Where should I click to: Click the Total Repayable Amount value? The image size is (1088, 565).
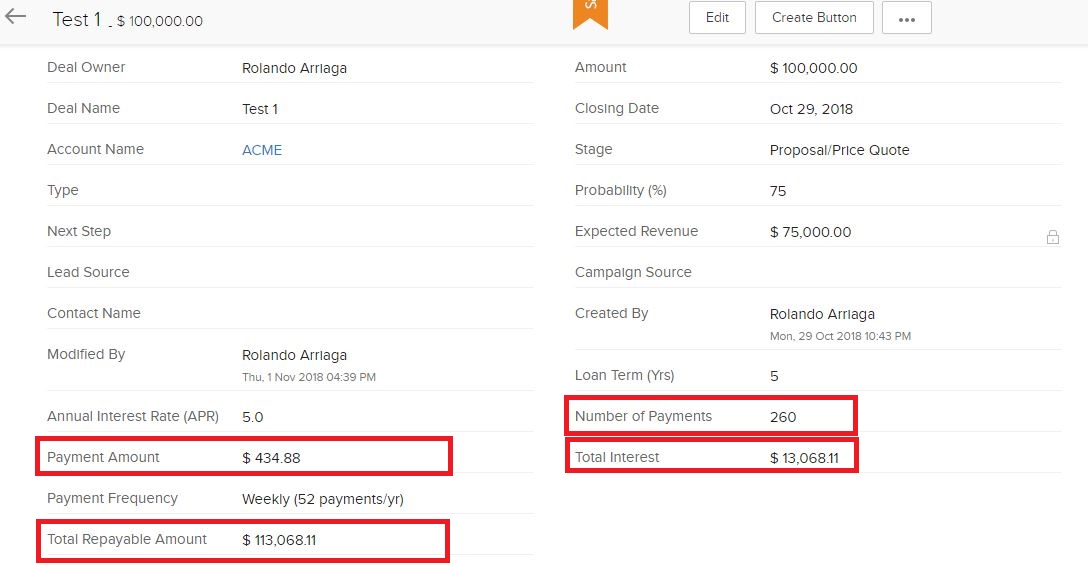(x=280, y=540)
